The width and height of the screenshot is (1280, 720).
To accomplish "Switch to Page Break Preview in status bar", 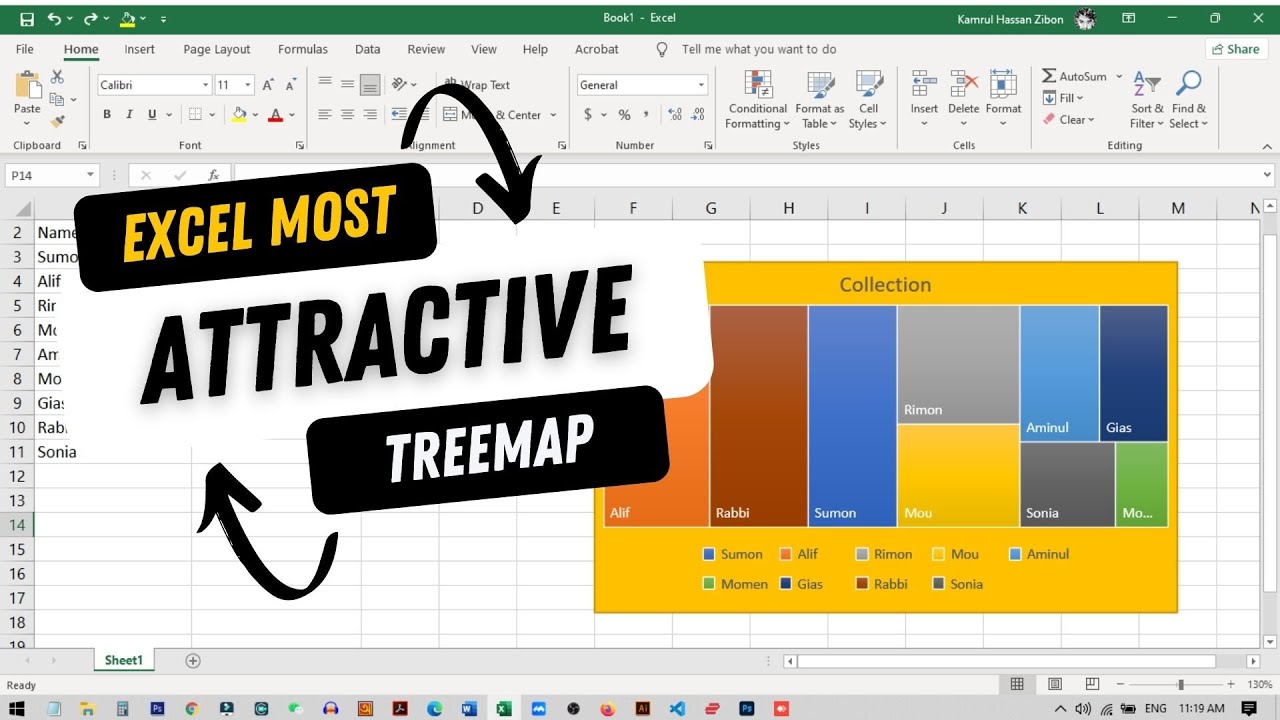I will click(x=1092, y=684).
